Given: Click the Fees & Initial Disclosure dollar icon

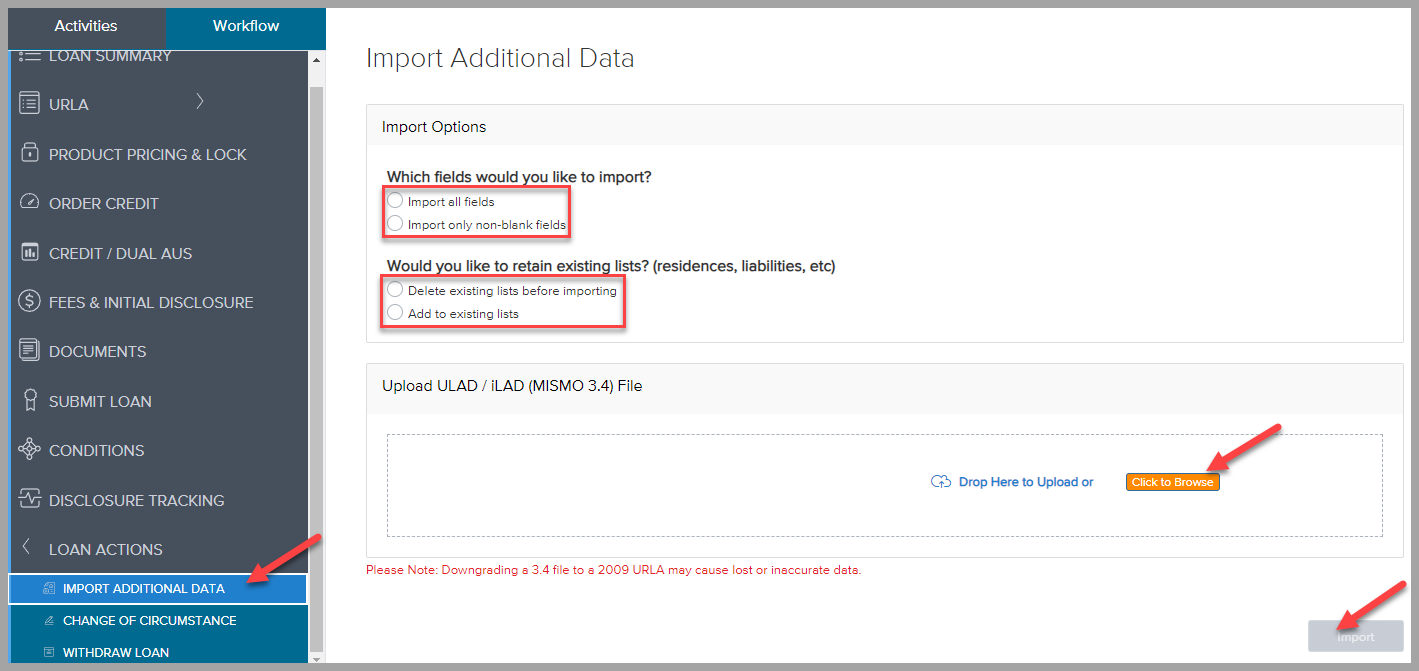Looking at the screenshot, I should (x=29, y=302).
